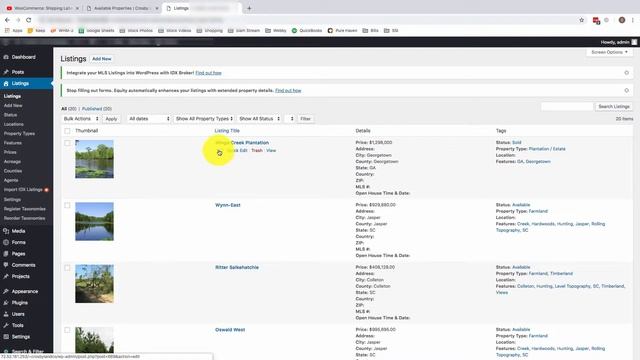
Task: Click the Filter button
Action: click(305, 119)
